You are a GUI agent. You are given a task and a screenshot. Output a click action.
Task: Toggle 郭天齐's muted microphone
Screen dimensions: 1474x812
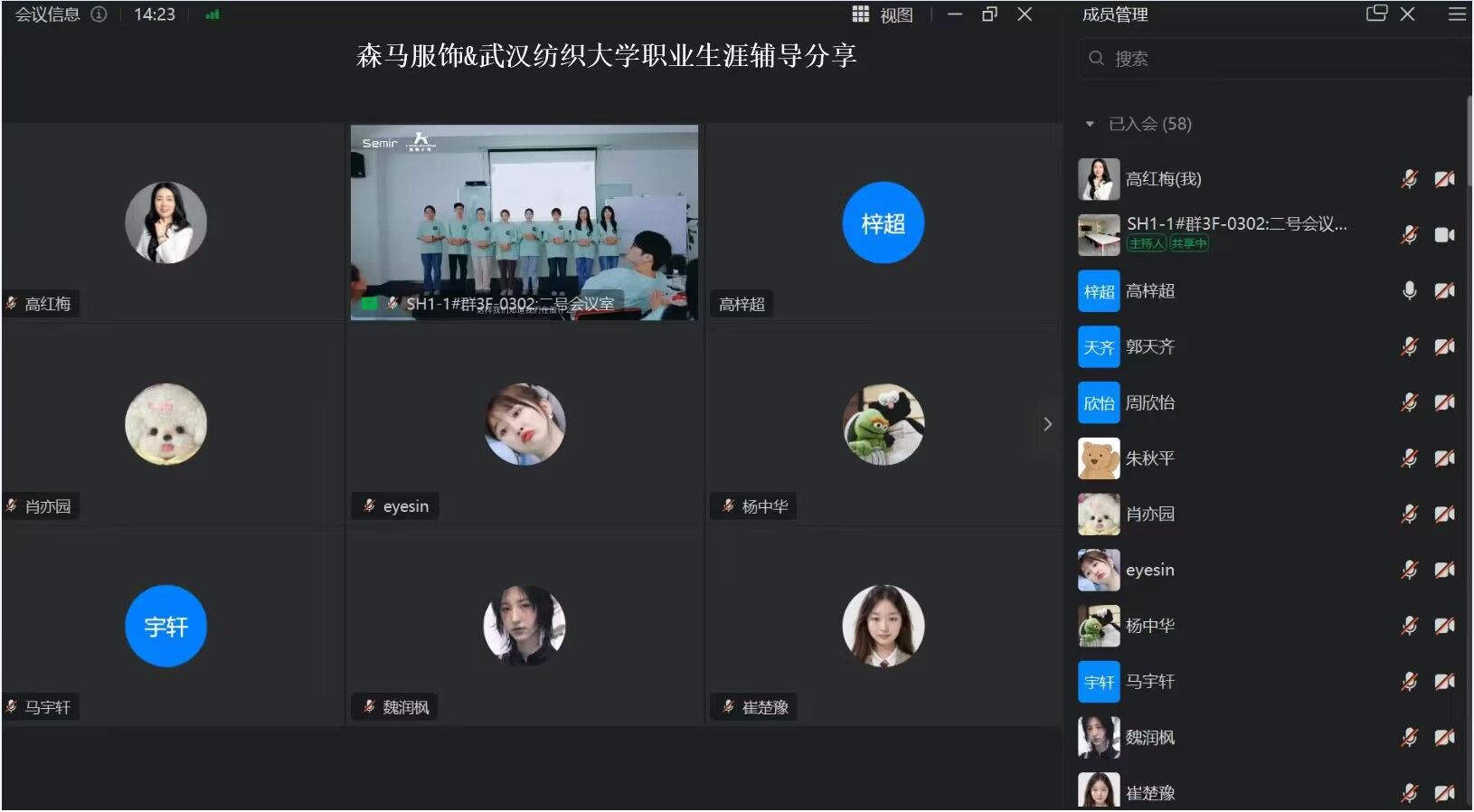pyautogui.click(x=1409, y=346)
